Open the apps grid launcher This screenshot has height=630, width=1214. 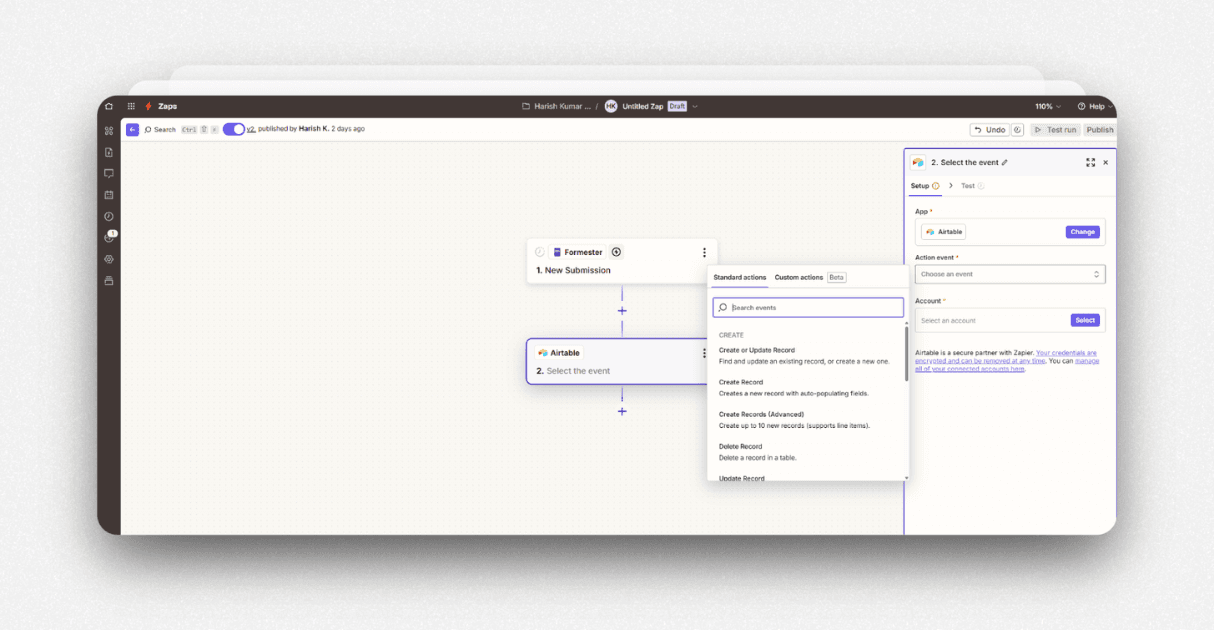(x=131, y=106)
